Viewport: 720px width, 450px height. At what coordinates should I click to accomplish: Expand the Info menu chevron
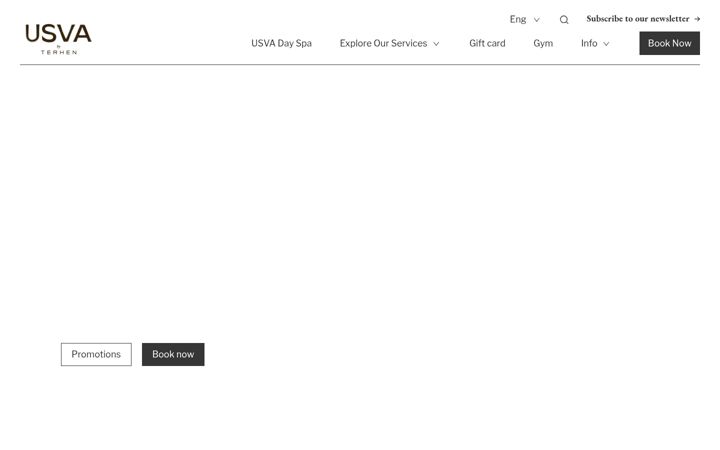pos(606,44)
